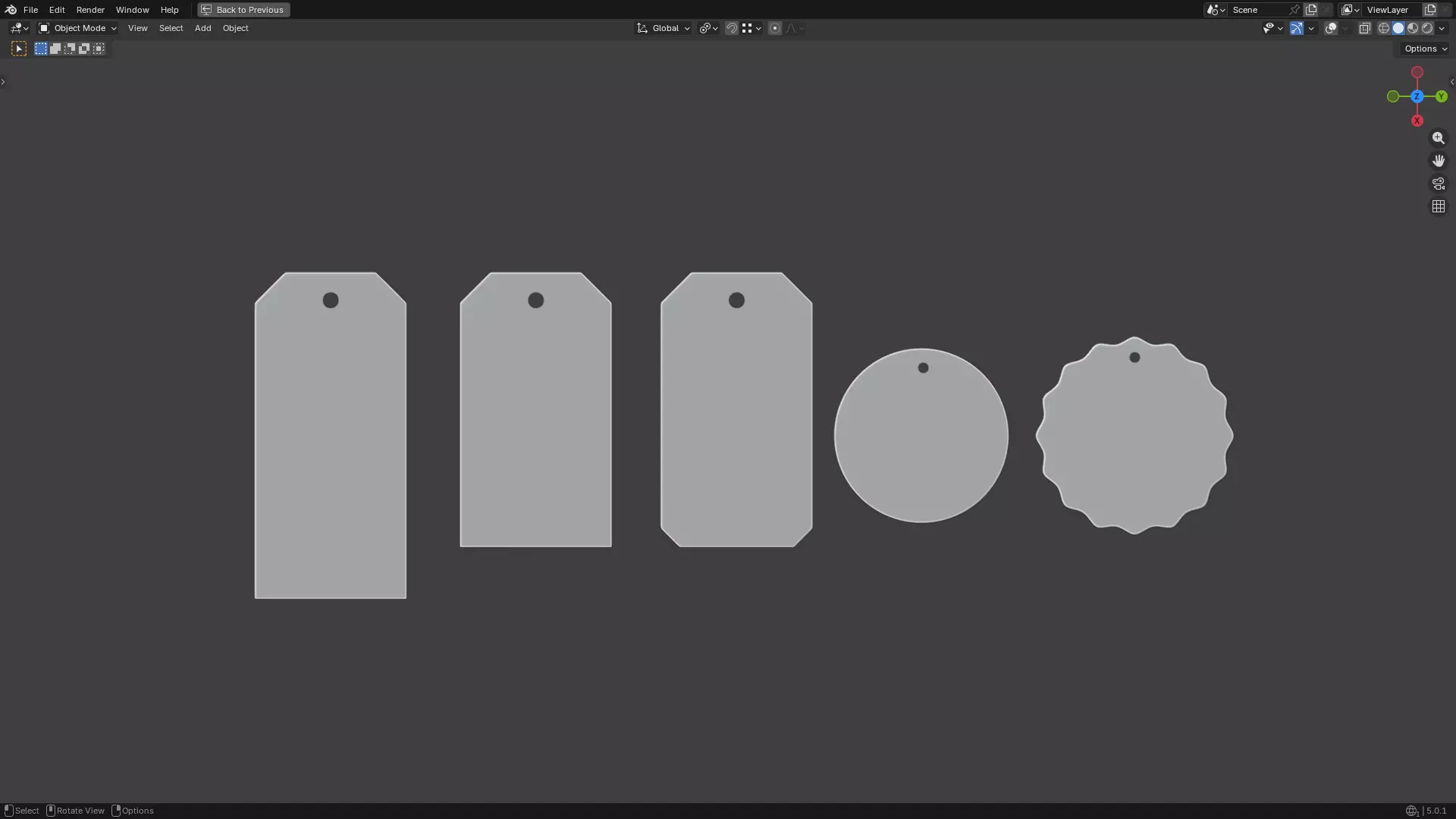This screenshot has height=819, width=1456.
Task: Switch perspective/orthographic grid icon
Action: [1439, 206]
